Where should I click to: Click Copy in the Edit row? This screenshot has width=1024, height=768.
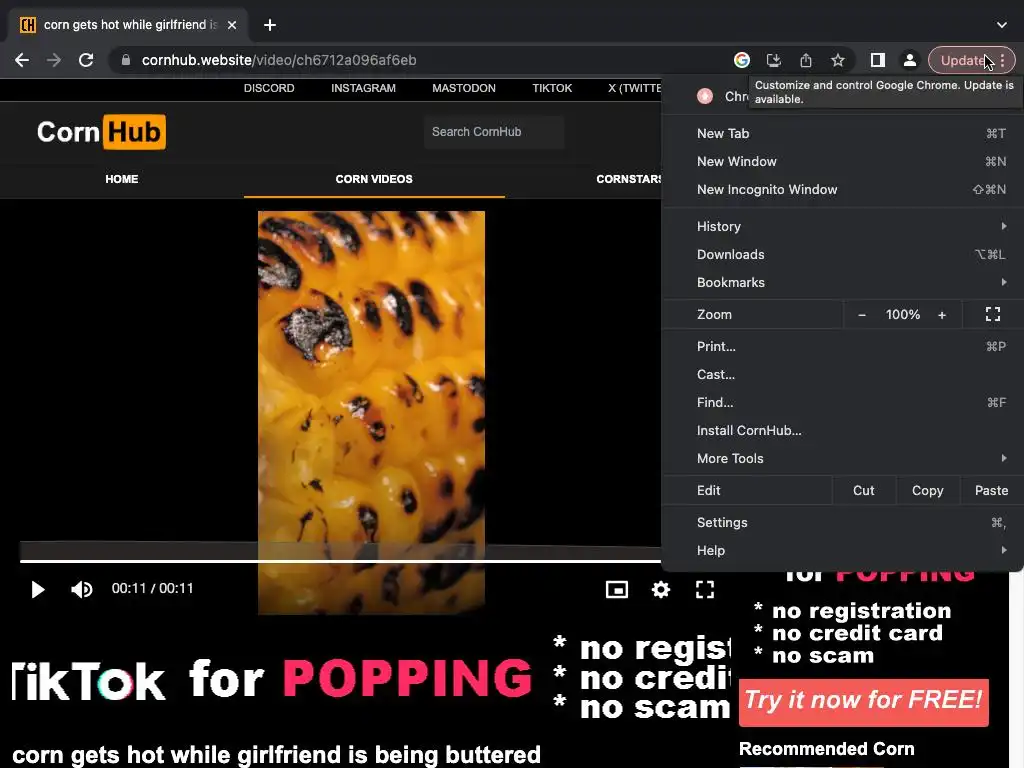[927, 490]
